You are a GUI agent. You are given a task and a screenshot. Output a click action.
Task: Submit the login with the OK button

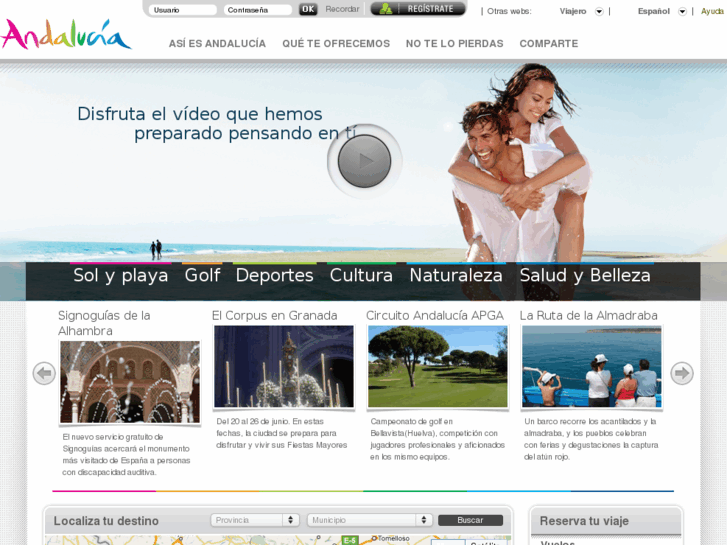308,9
